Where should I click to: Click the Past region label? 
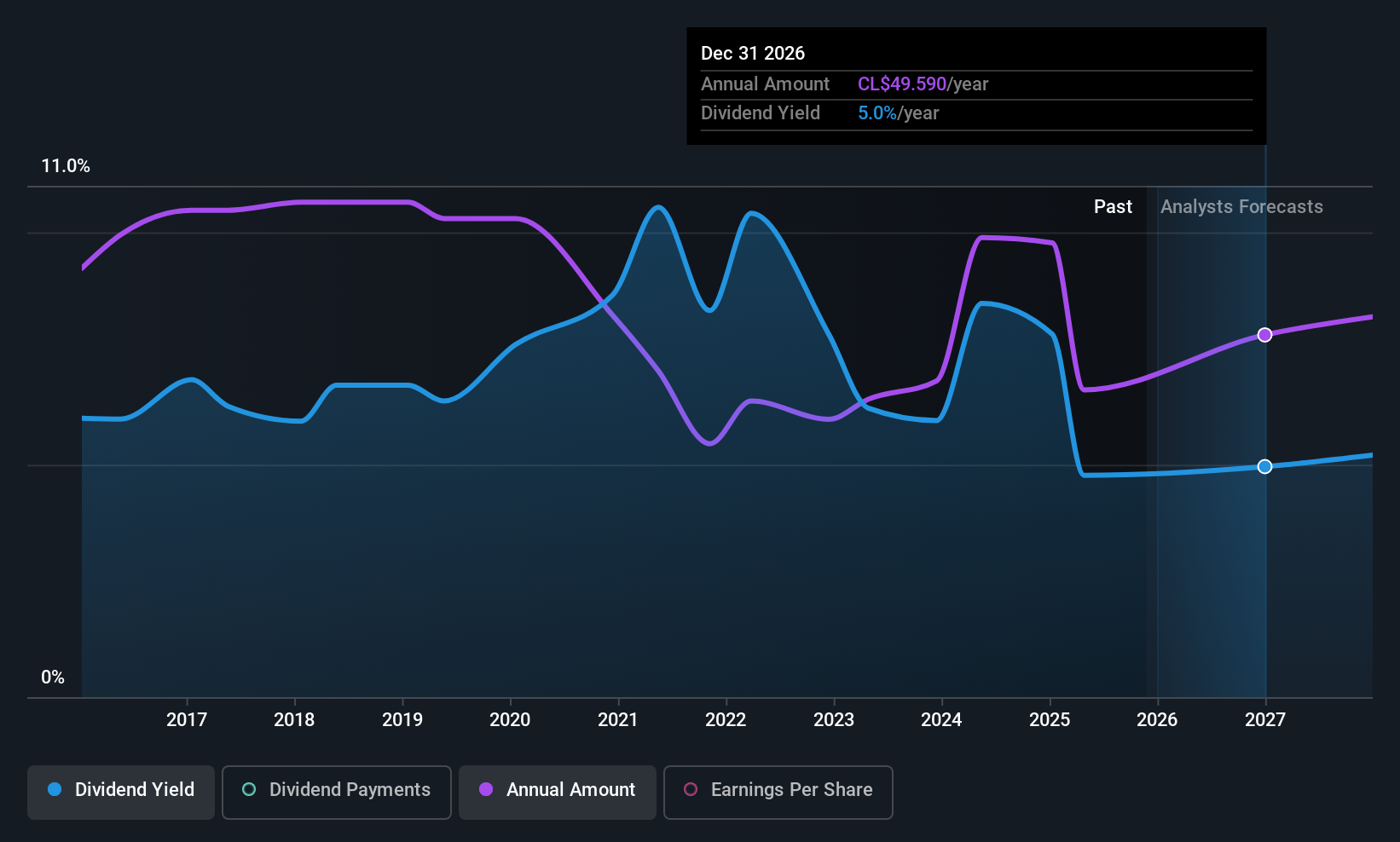[x=1114, y=206]
